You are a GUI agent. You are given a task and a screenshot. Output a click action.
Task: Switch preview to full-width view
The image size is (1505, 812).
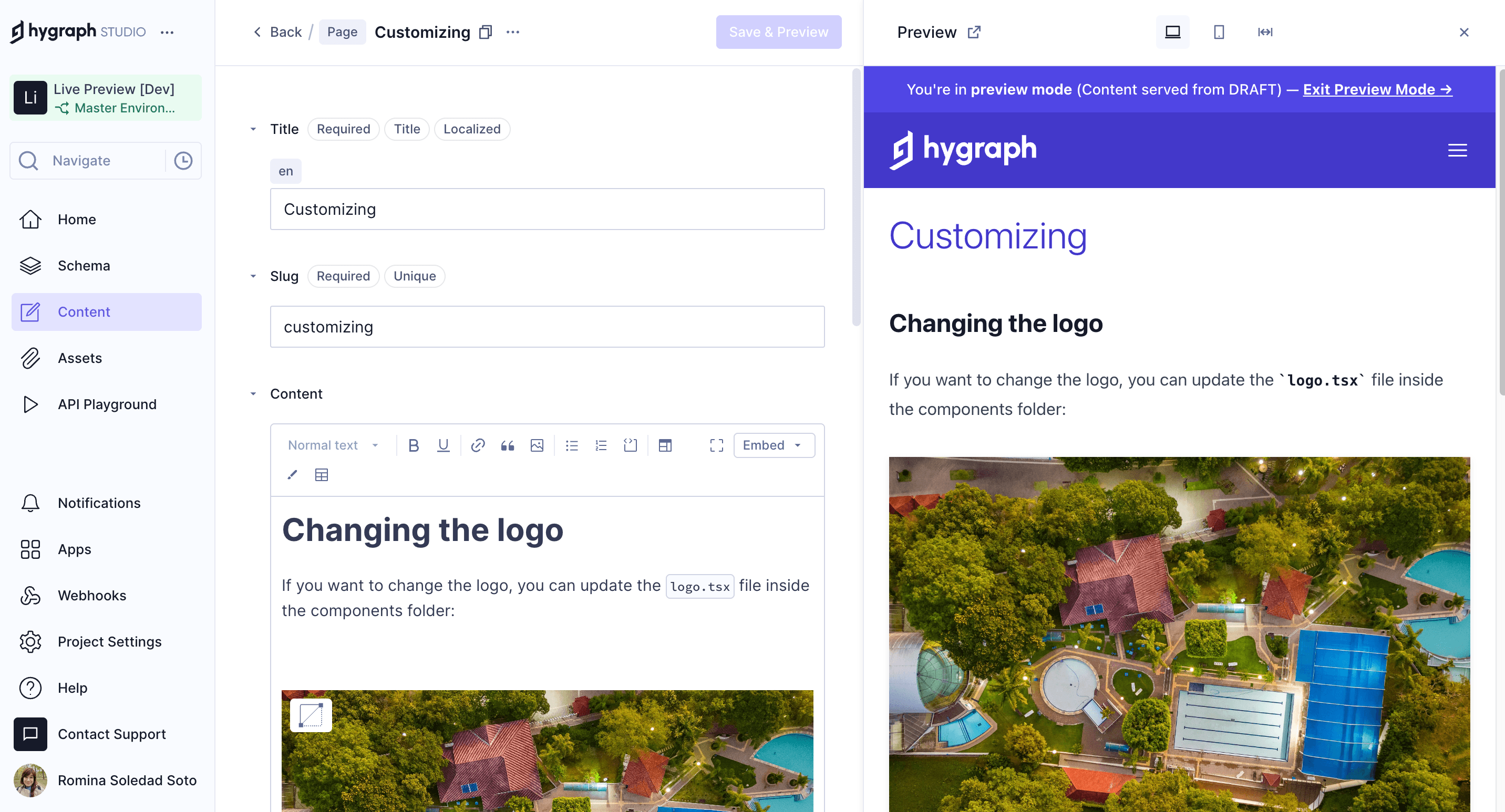(1265, 32)
